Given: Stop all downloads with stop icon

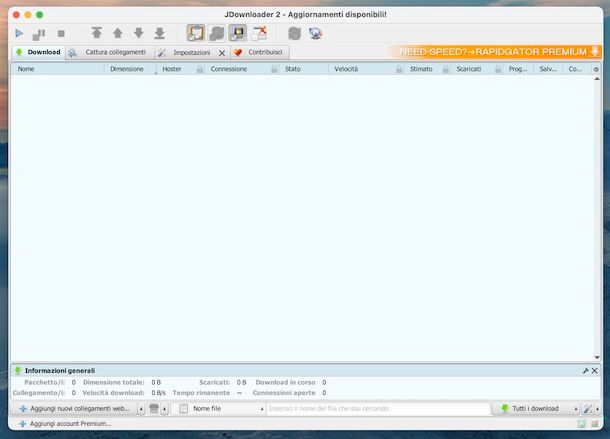Looking at the screenshot, I should (x=61, y=33).
